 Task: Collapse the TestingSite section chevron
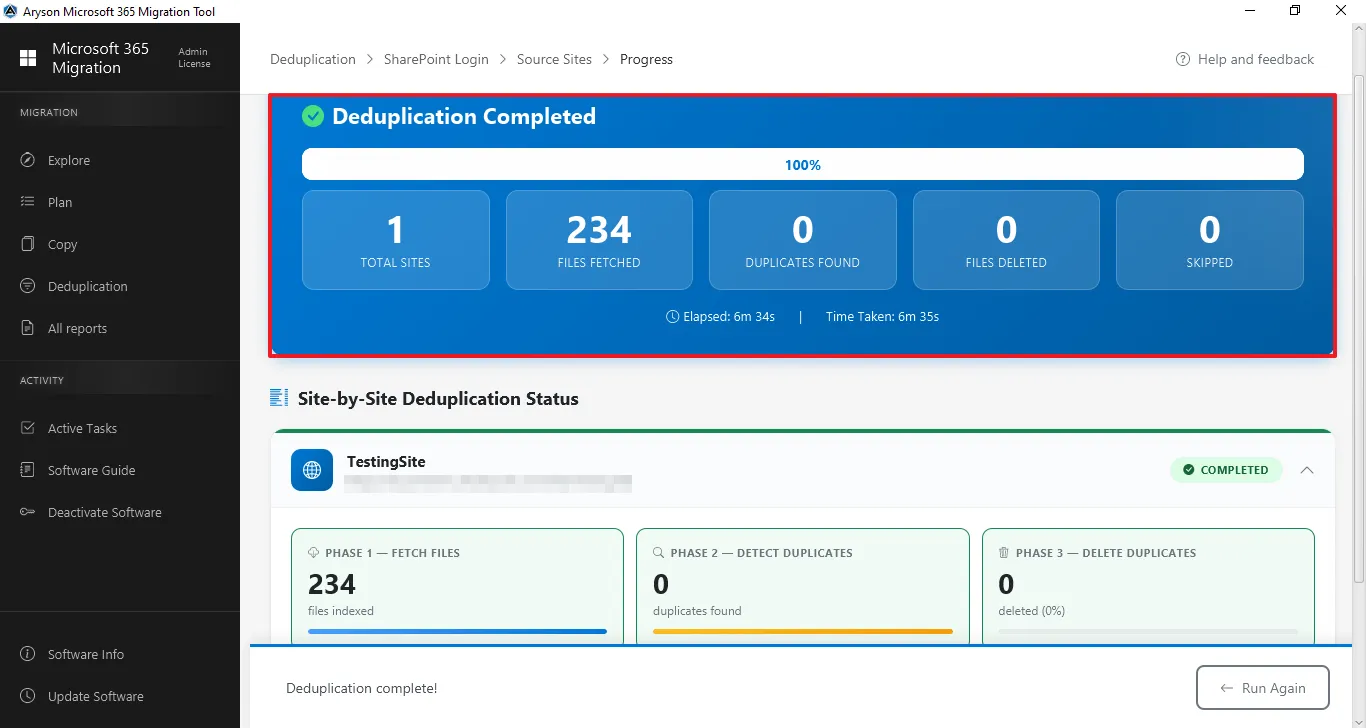pos(1307,470)
